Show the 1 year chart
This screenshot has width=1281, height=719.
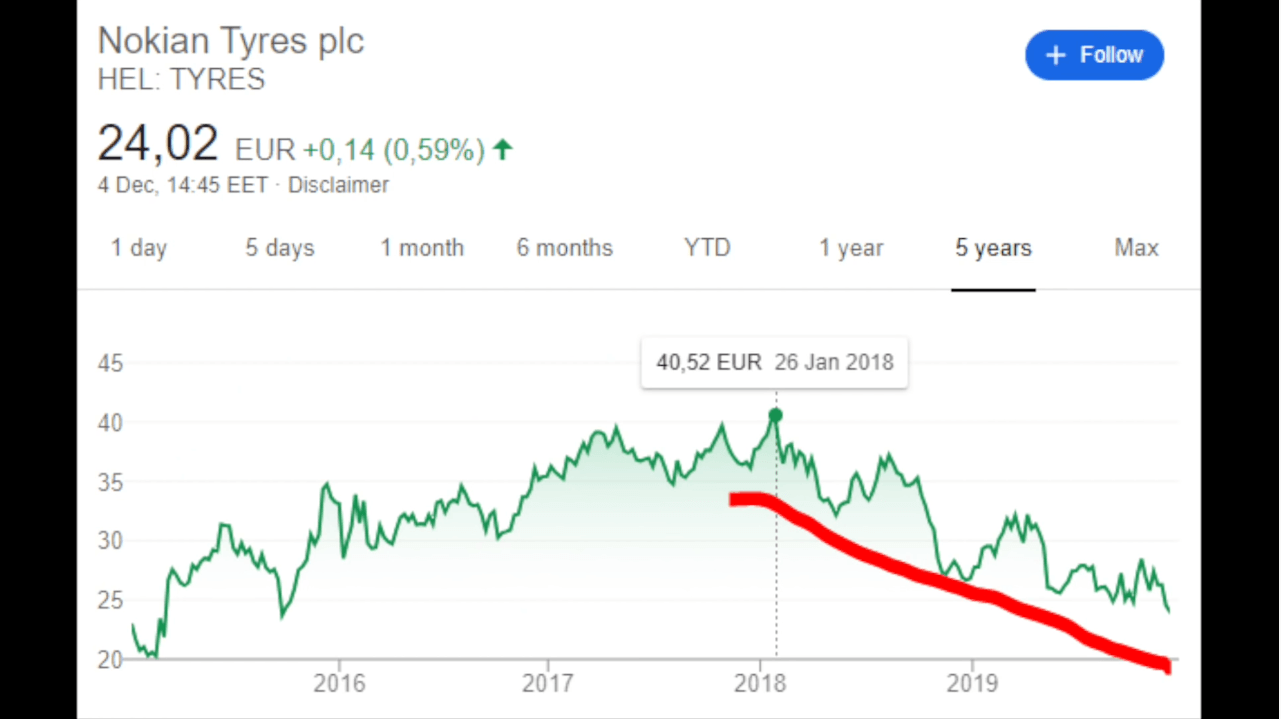click(x=851, y=248)
